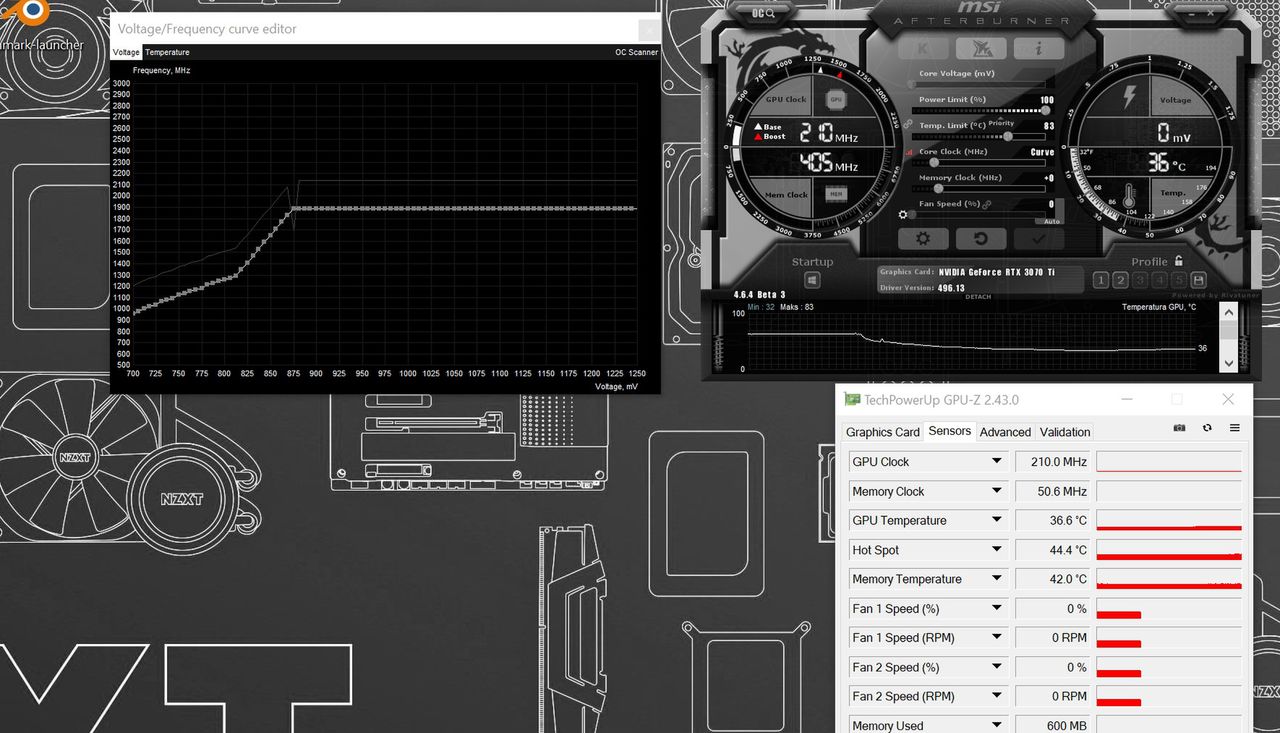This screenshot has height=733, width=1280.
Task: Switch to the Voltage tab in curve editor
Action: (x=126, y=52)
